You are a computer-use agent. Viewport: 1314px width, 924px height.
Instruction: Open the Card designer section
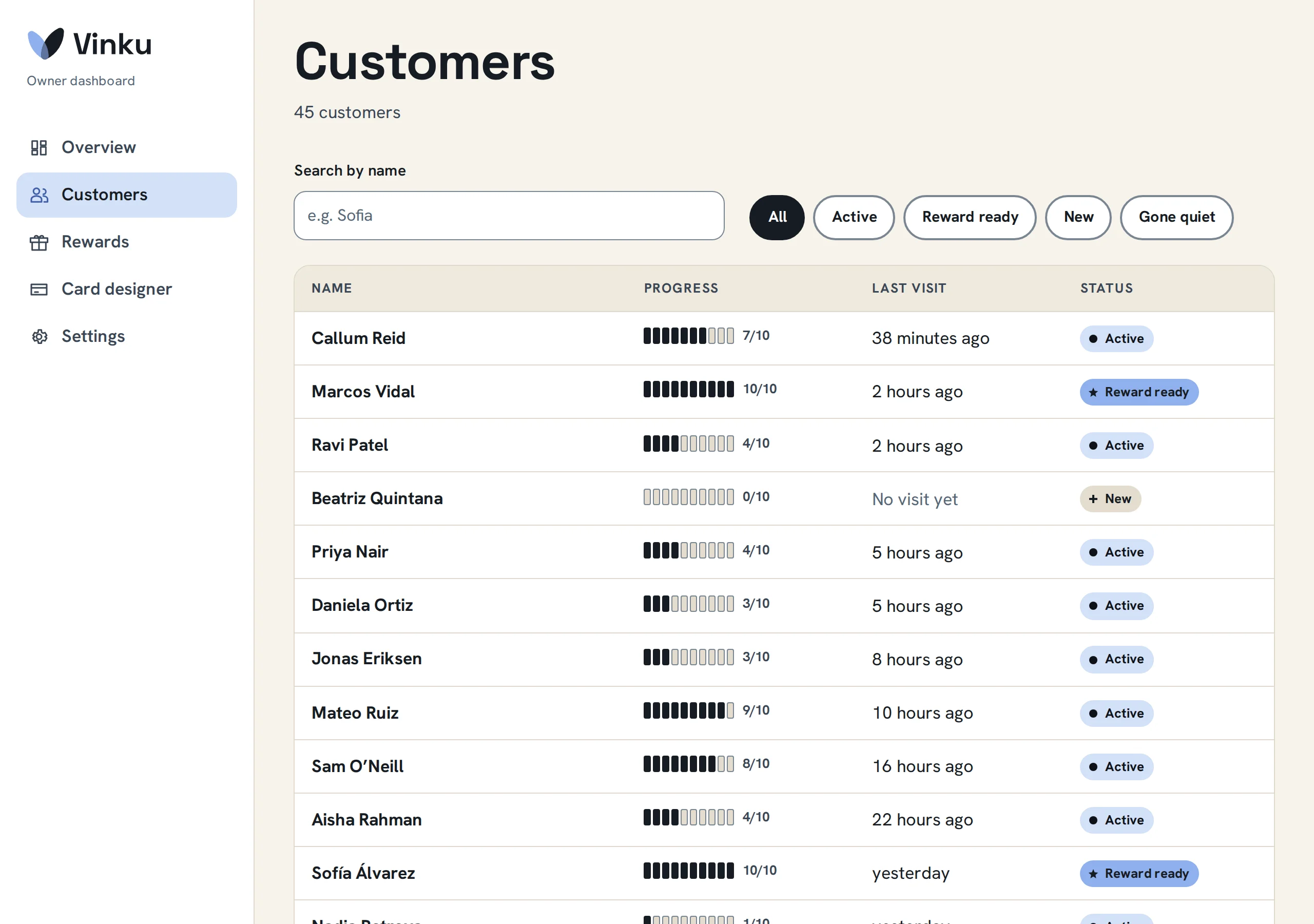pos(126,289)
